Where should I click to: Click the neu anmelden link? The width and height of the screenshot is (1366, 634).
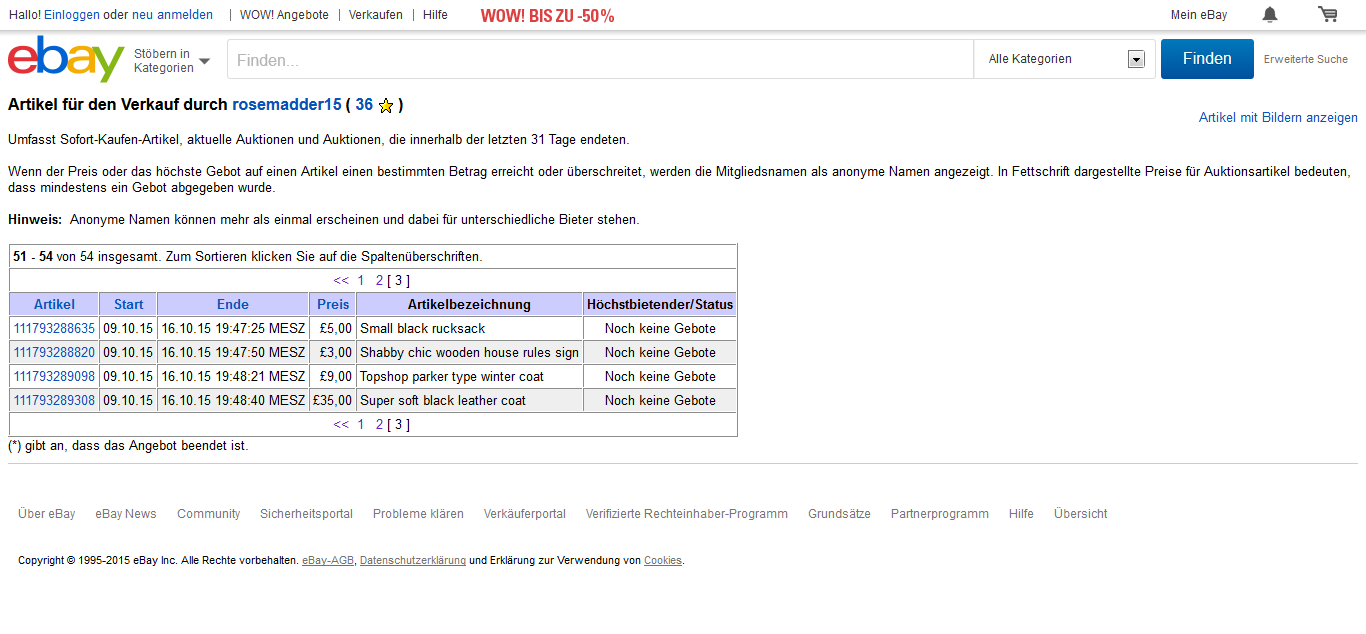[172, 15]
